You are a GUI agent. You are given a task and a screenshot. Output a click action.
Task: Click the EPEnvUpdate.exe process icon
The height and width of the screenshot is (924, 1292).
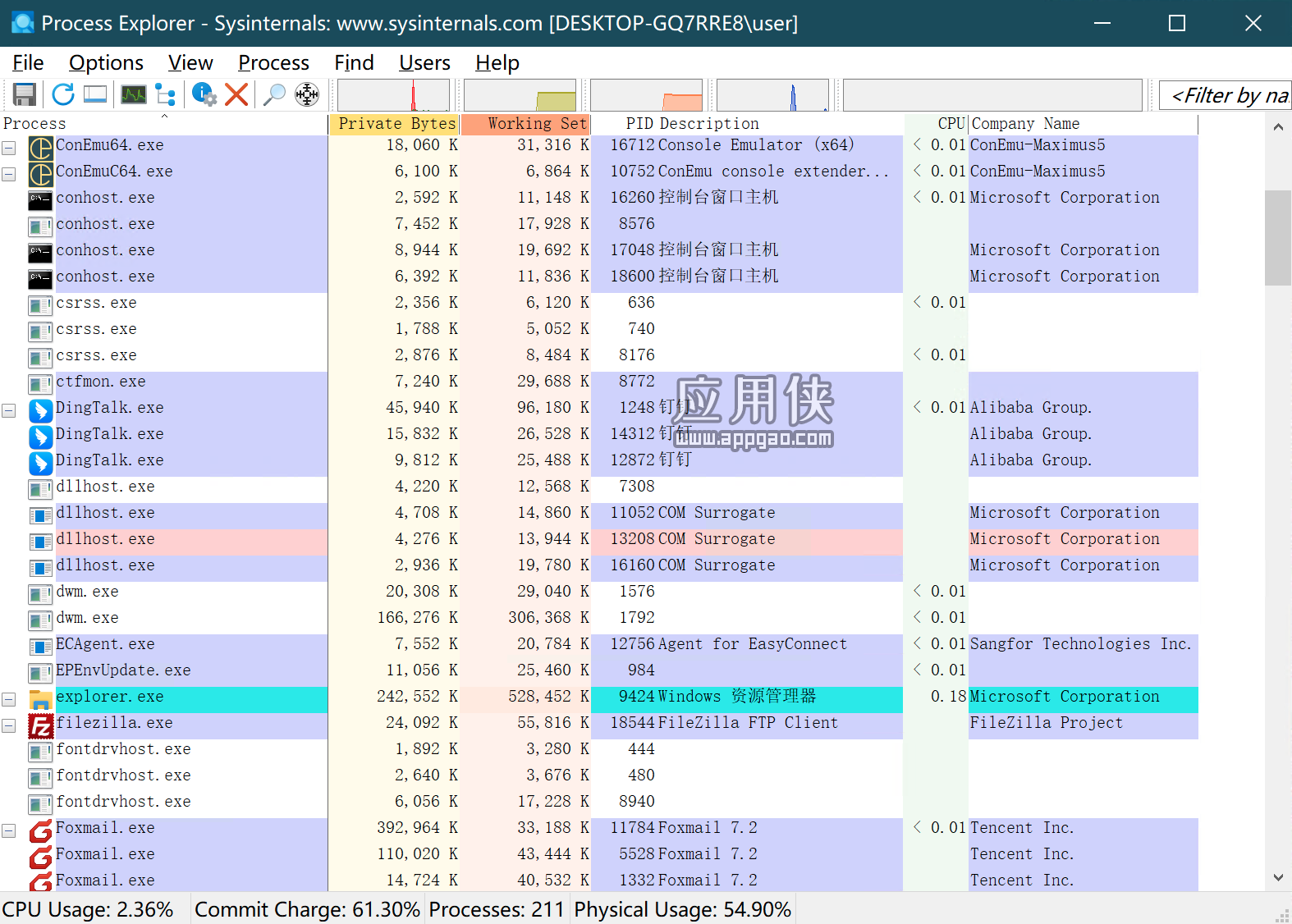point(40,674)
